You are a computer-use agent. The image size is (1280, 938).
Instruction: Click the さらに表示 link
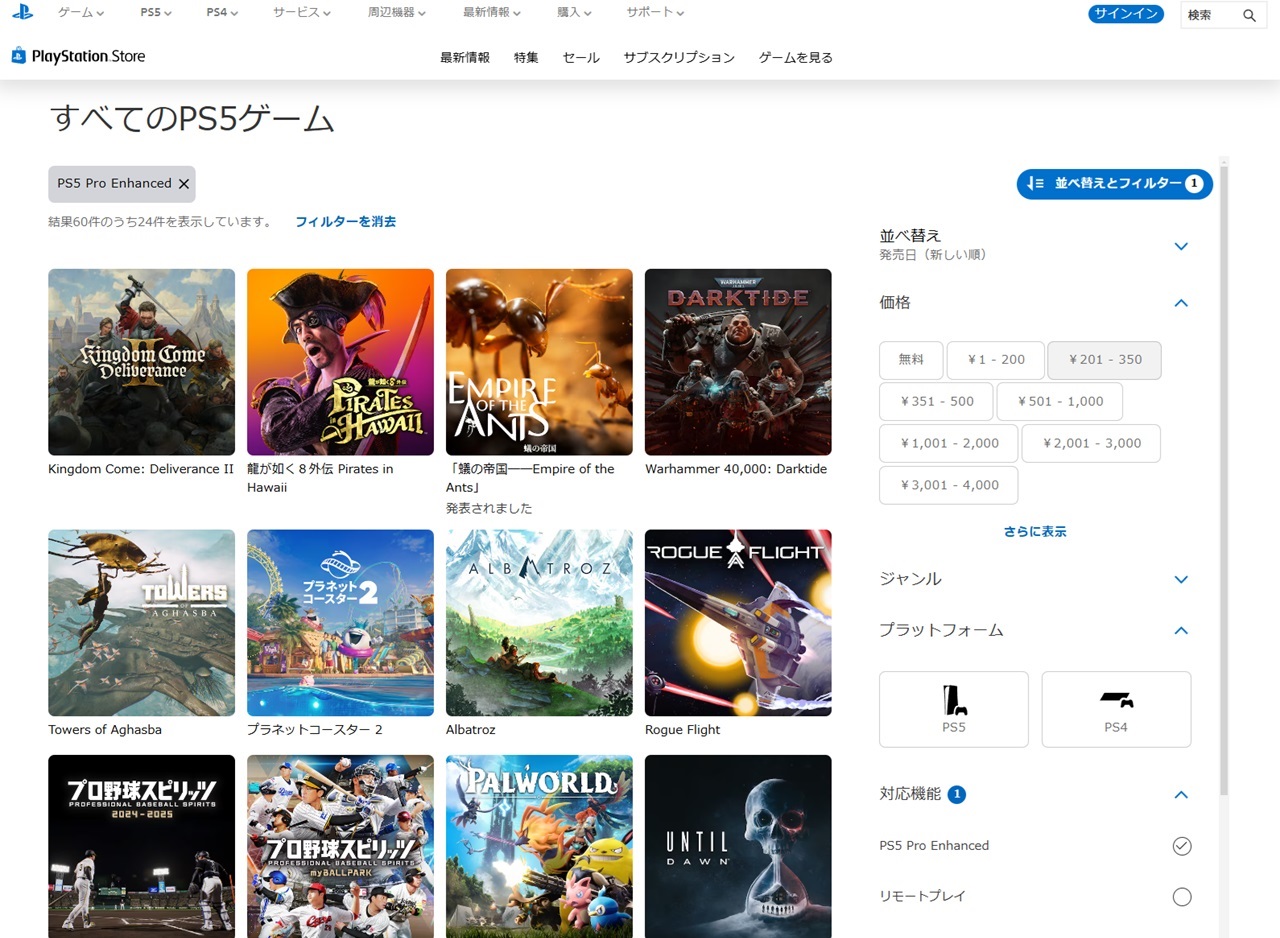[1035, 532]
